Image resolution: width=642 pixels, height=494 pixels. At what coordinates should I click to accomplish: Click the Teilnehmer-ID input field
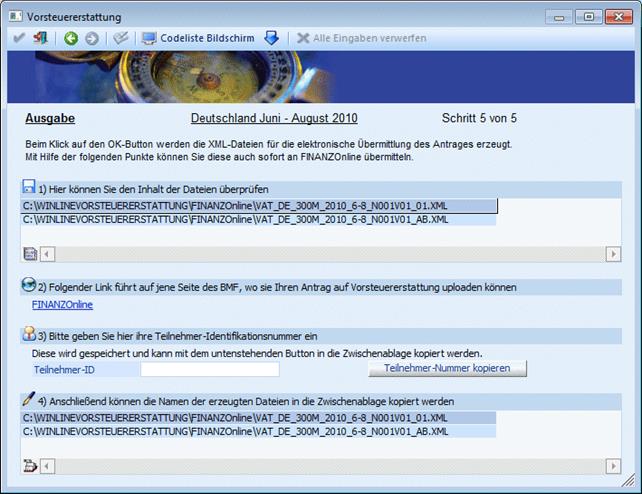[x=210, y=369]
